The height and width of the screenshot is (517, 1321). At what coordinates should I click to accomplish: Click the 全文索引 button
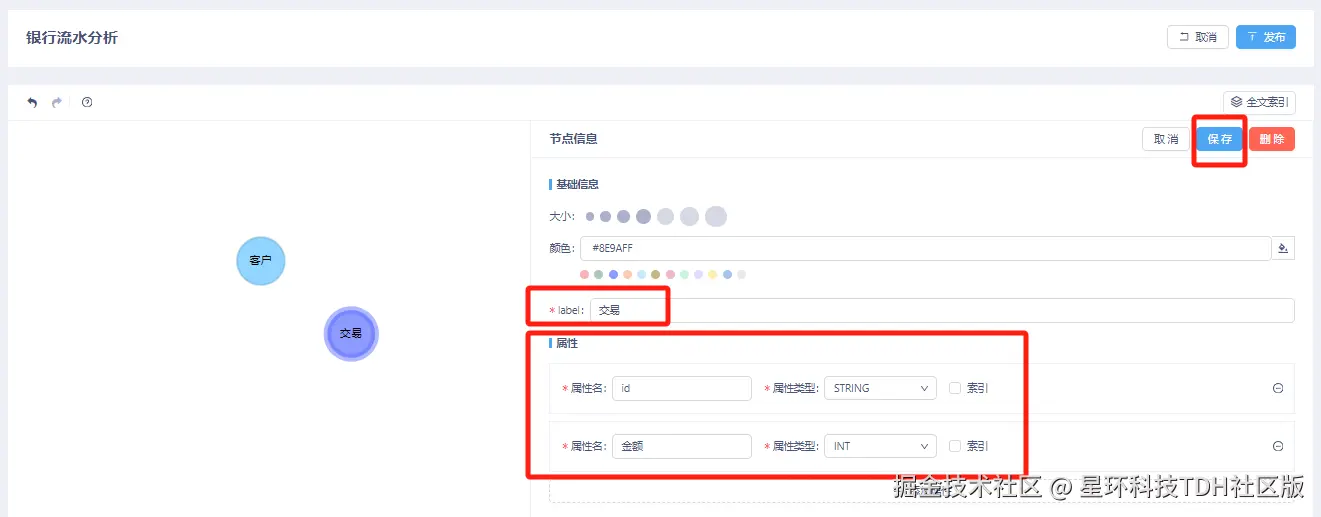pyautogui.click(x=1260, y=102)
